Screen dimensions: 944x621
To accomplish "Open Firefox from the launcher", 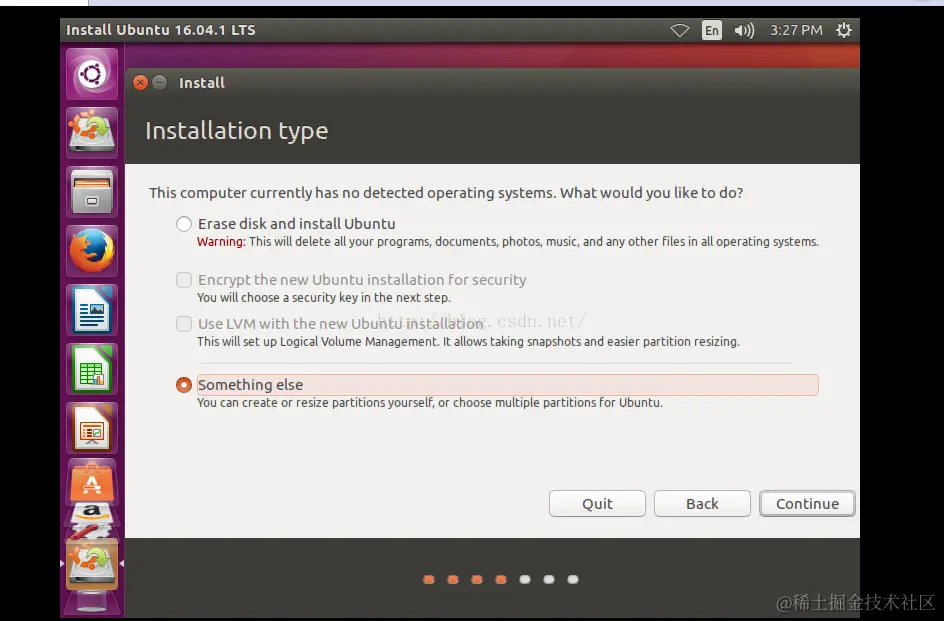I will click(91, 251).
